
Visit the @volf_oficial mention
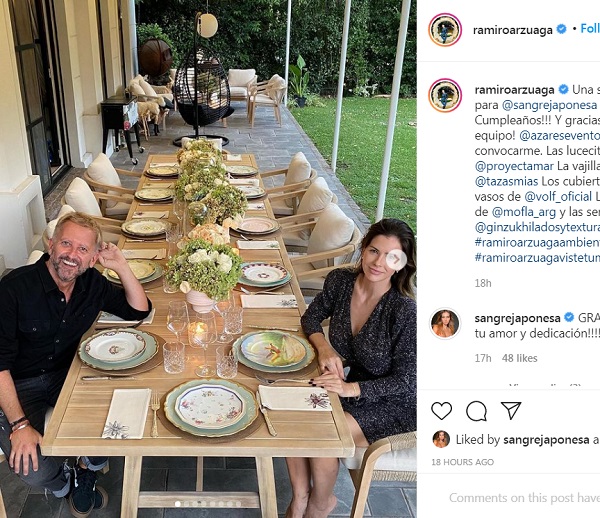coord(558,197)
